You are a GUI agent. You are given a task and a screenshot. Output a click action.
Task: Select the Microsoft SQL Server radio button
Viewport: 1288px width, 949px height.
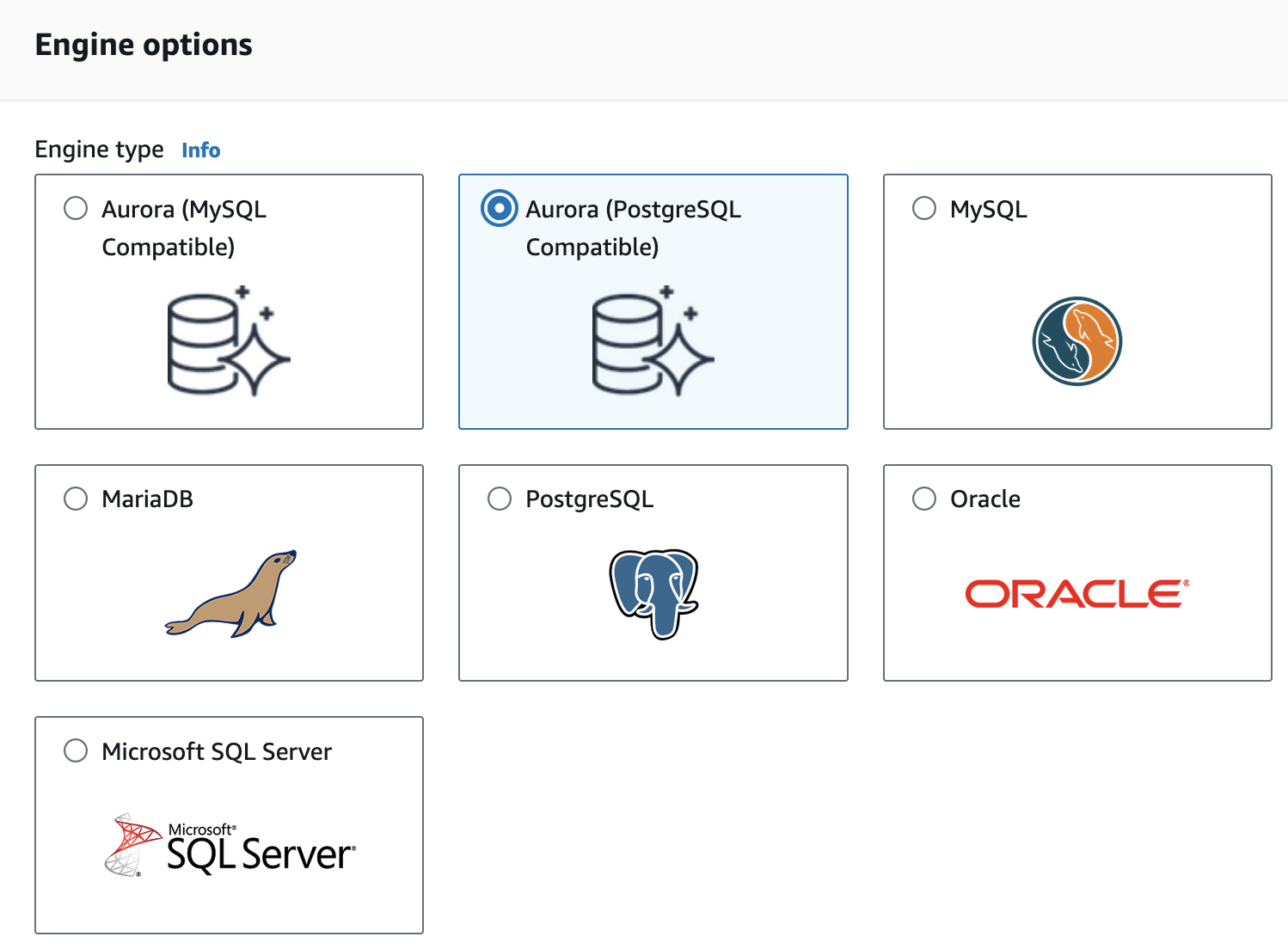point(76,750)
